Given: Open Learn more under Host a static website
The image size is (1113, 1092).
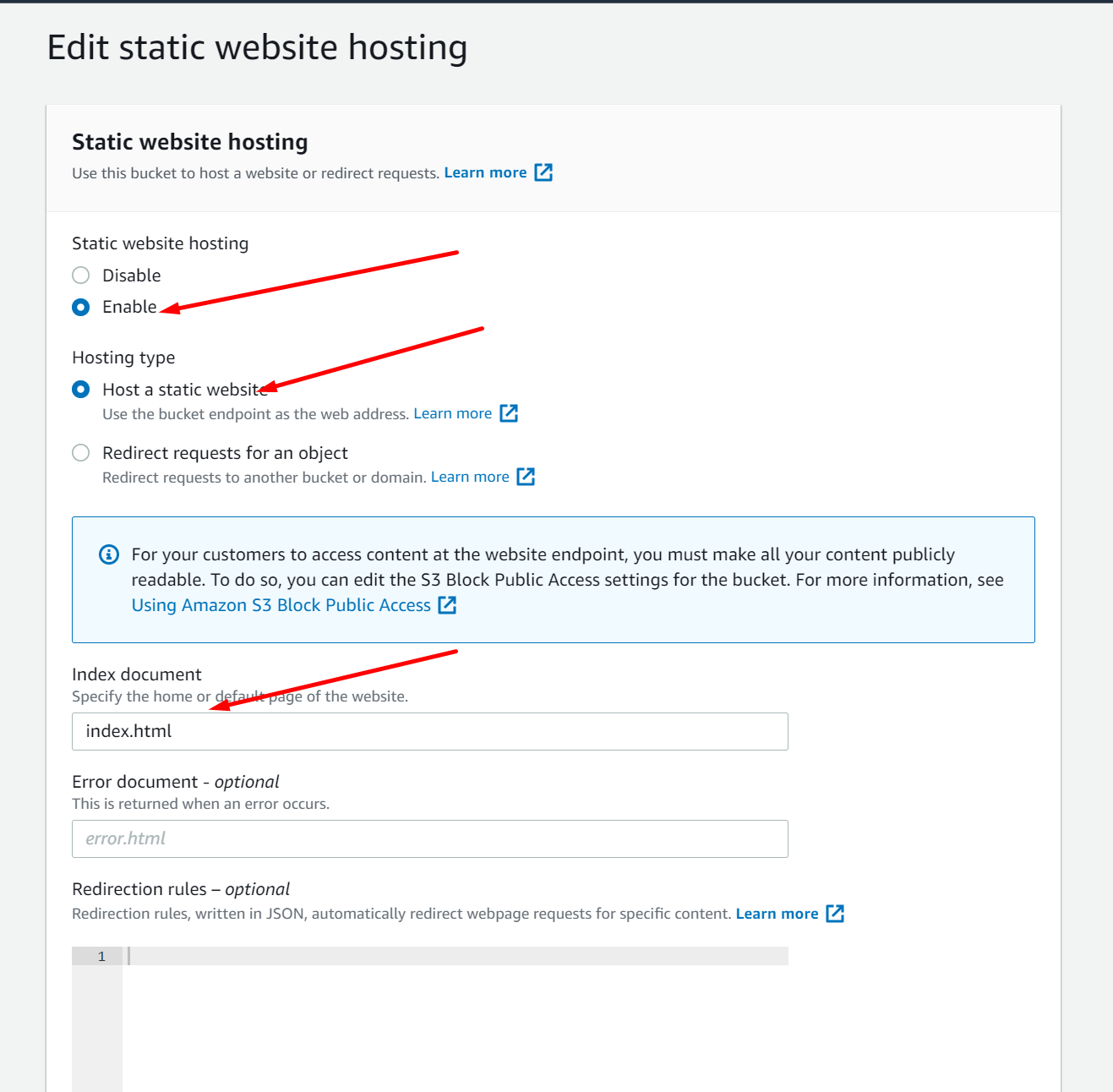Looking at the screenshot, I should 453,413.
